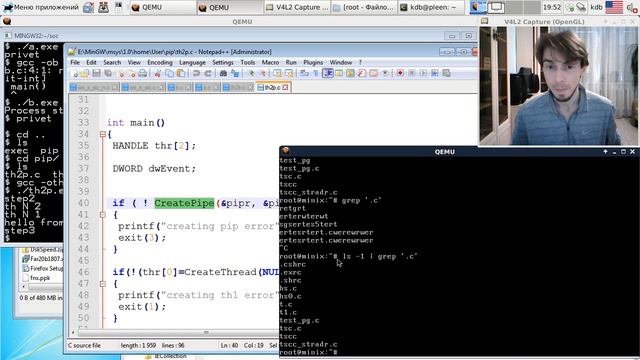Click 'C source file' in the status bar
This screenshot has height=360, width=640.
tap(84, 345)
